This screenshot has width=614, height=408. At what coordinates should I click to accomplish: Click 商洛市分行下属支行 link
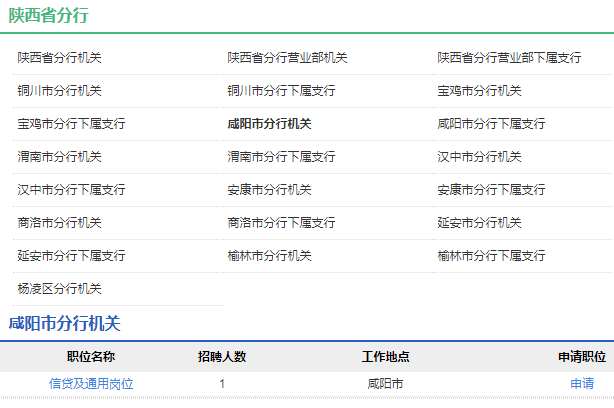coord(281,223)
